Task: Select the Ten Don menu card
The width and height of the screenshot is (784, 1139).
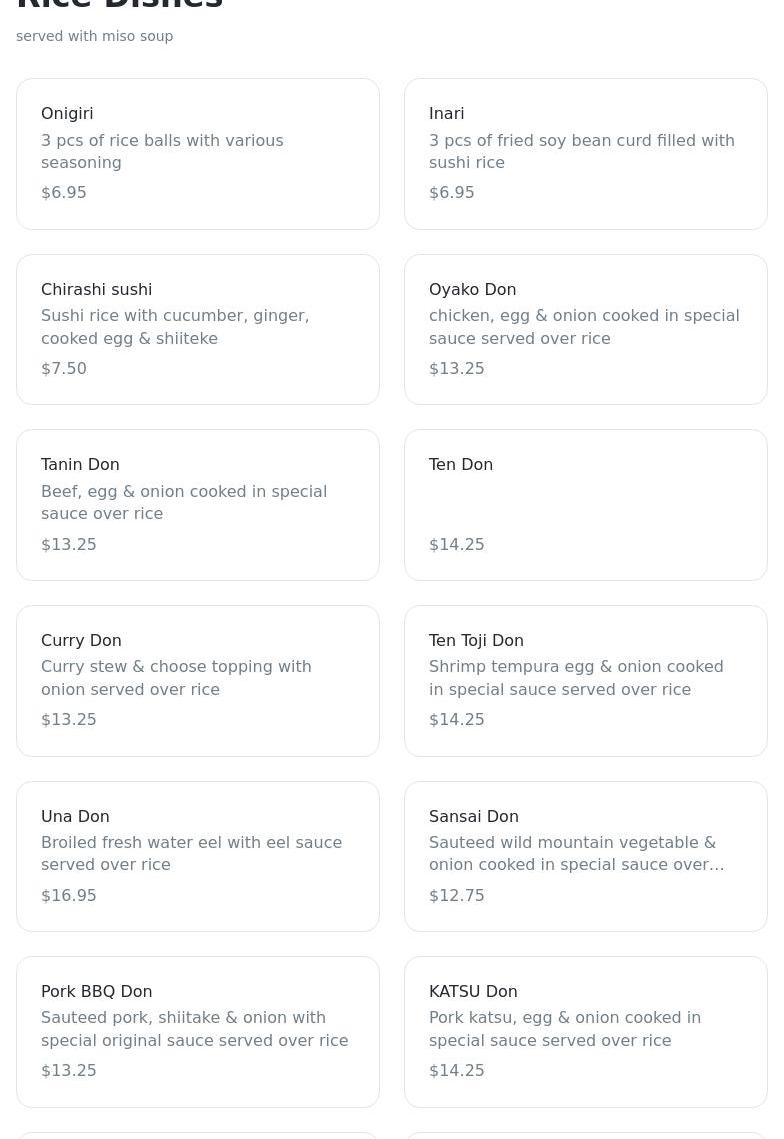Action: pyautogui.click(x=586, y=505)
